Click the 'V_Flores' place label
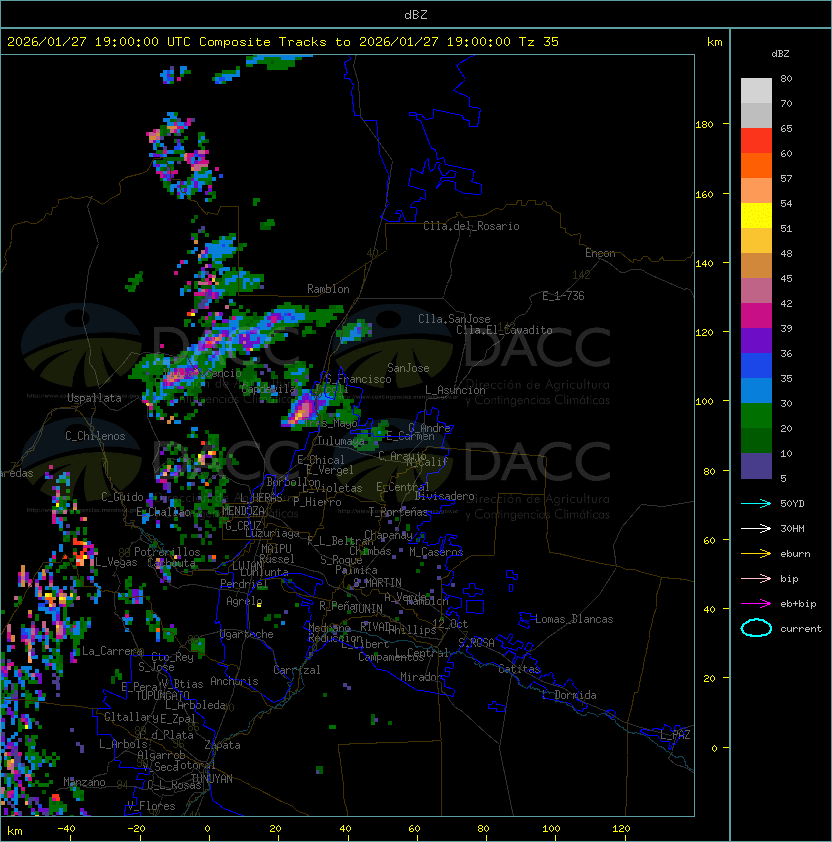Screen dimensions: 832x842 pyautogui.click(x=151, y=806)
